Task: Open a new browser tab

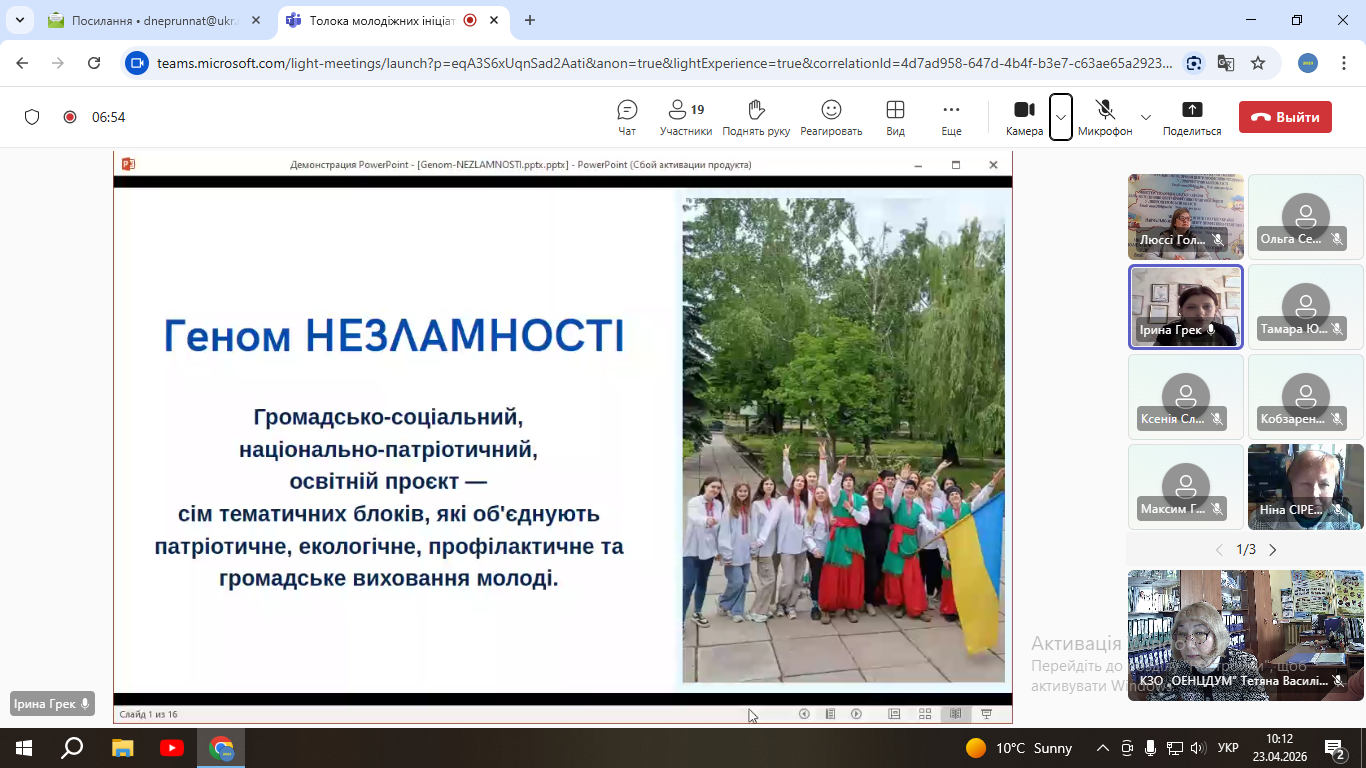Action: pos(530,20)
